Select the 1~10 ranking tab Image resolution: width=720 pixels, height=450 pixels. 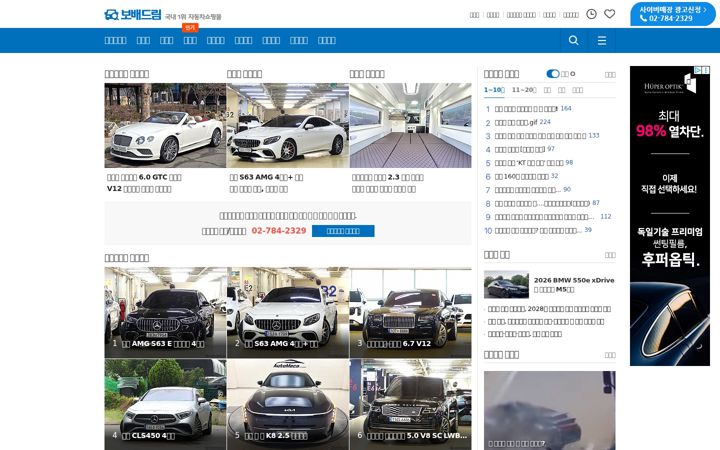click(x=494, y=90)
